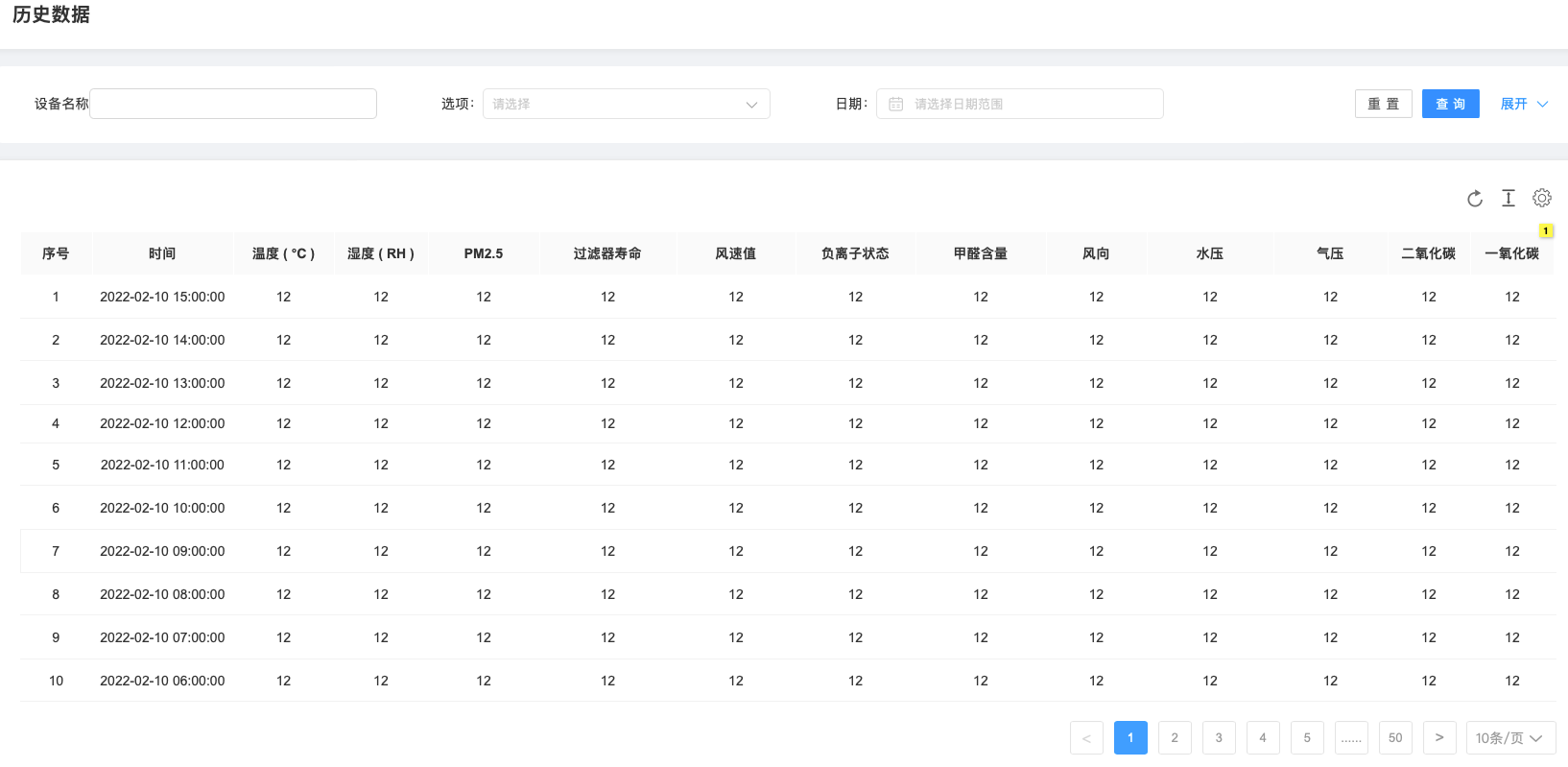Click the 时间 column header

162,253
